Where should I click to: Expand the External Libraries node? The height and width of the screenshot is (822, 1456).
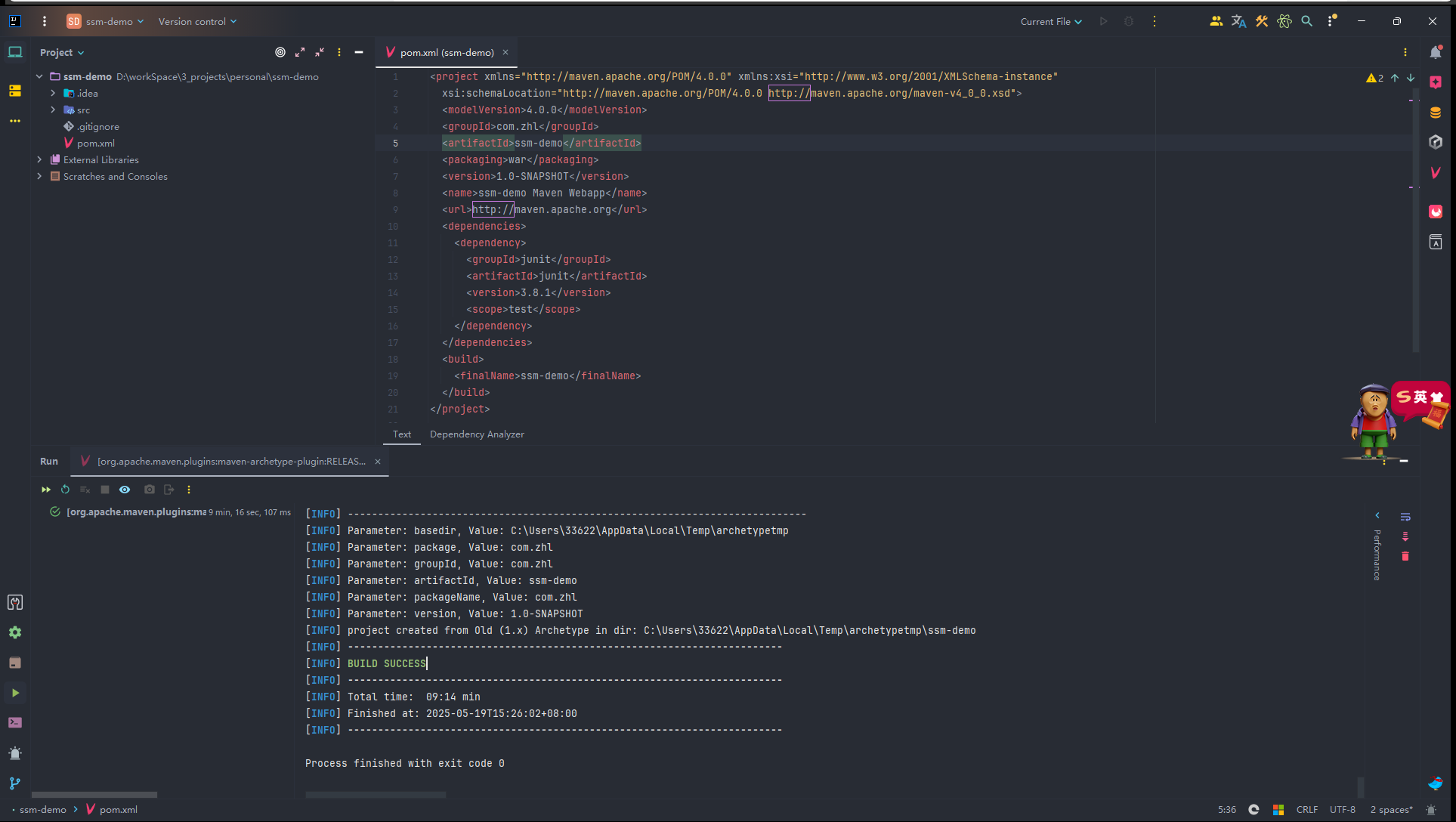point(39,160)
